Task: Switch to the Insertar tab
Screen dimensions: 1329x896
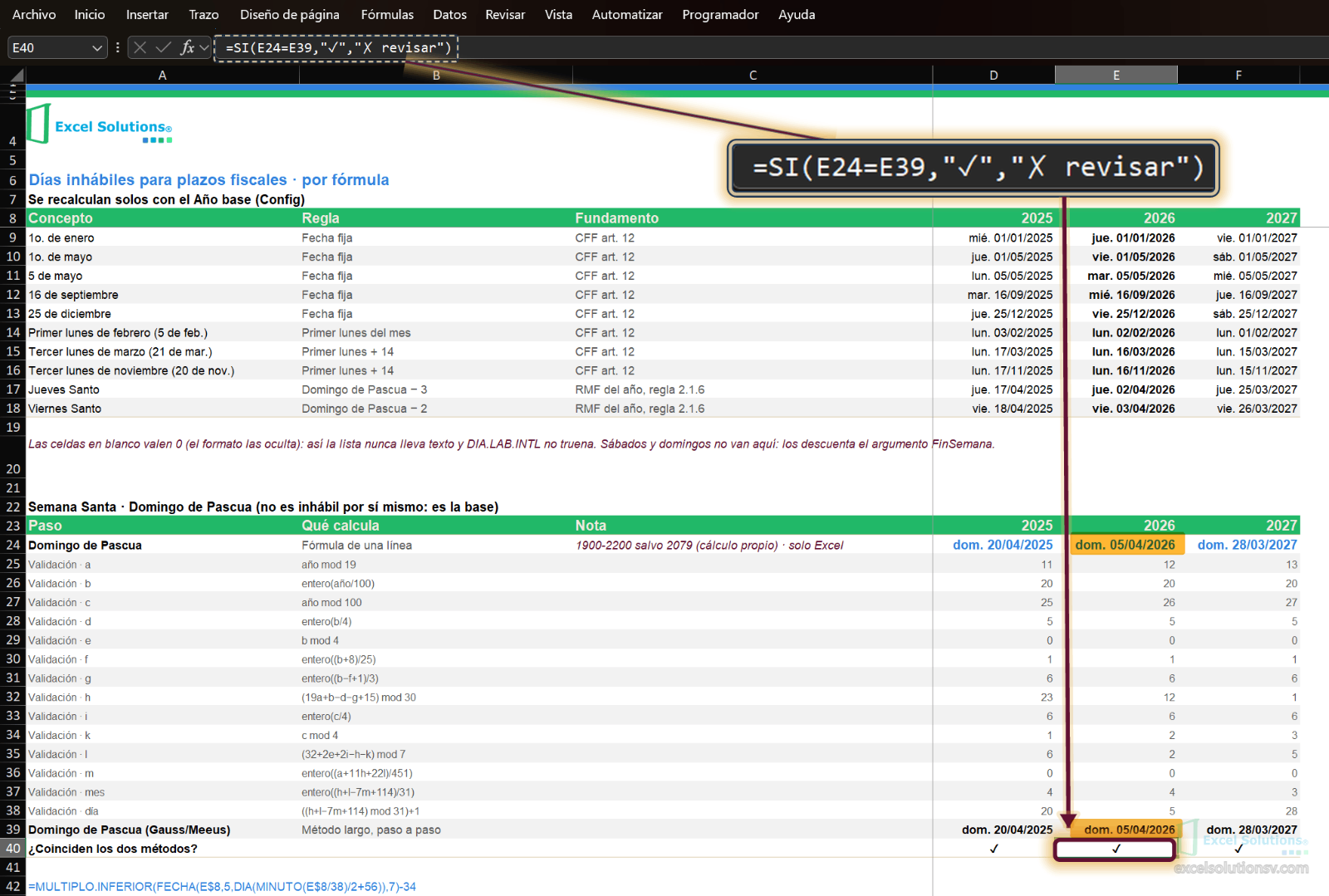Action: pos(147,14)
